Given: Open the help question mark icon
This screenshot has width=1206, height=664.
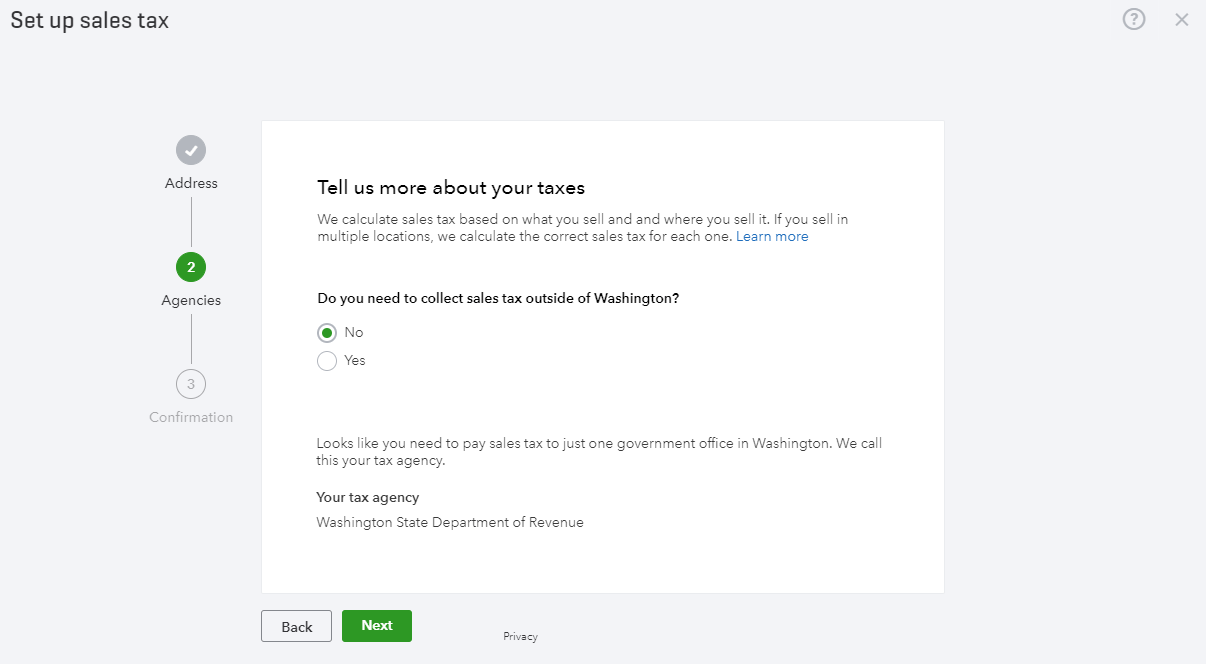Looking at the screenshot, I should (1133, 19).
